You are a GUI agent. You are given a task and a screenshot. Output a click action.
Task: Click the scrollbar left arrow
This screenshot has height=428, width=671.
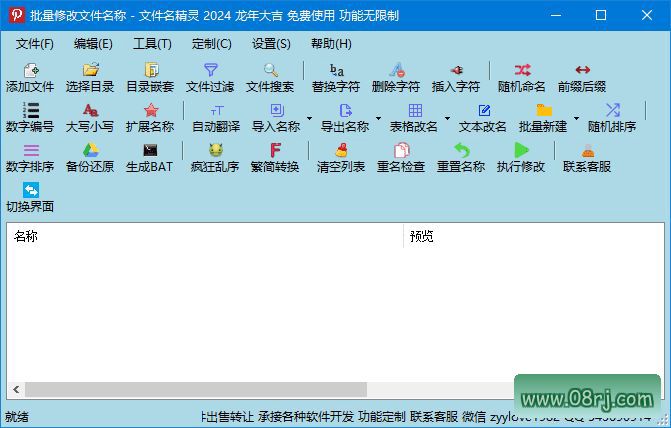(x=16, y=389)
